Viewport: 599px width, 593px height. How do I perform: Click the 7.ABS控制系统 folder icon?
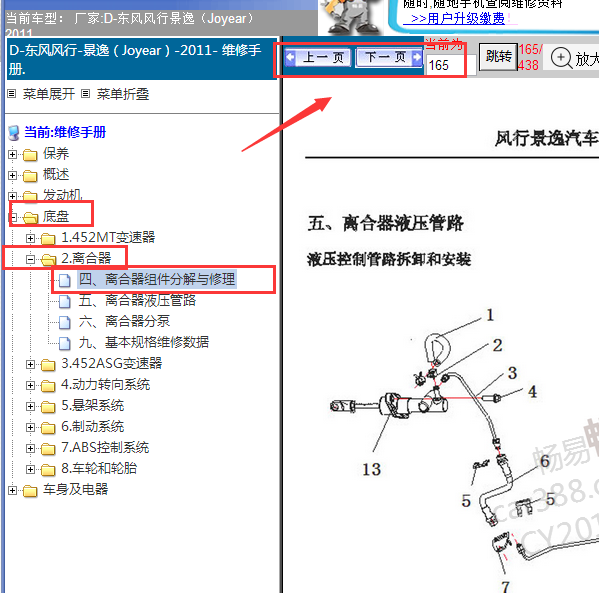coord(48,449)
